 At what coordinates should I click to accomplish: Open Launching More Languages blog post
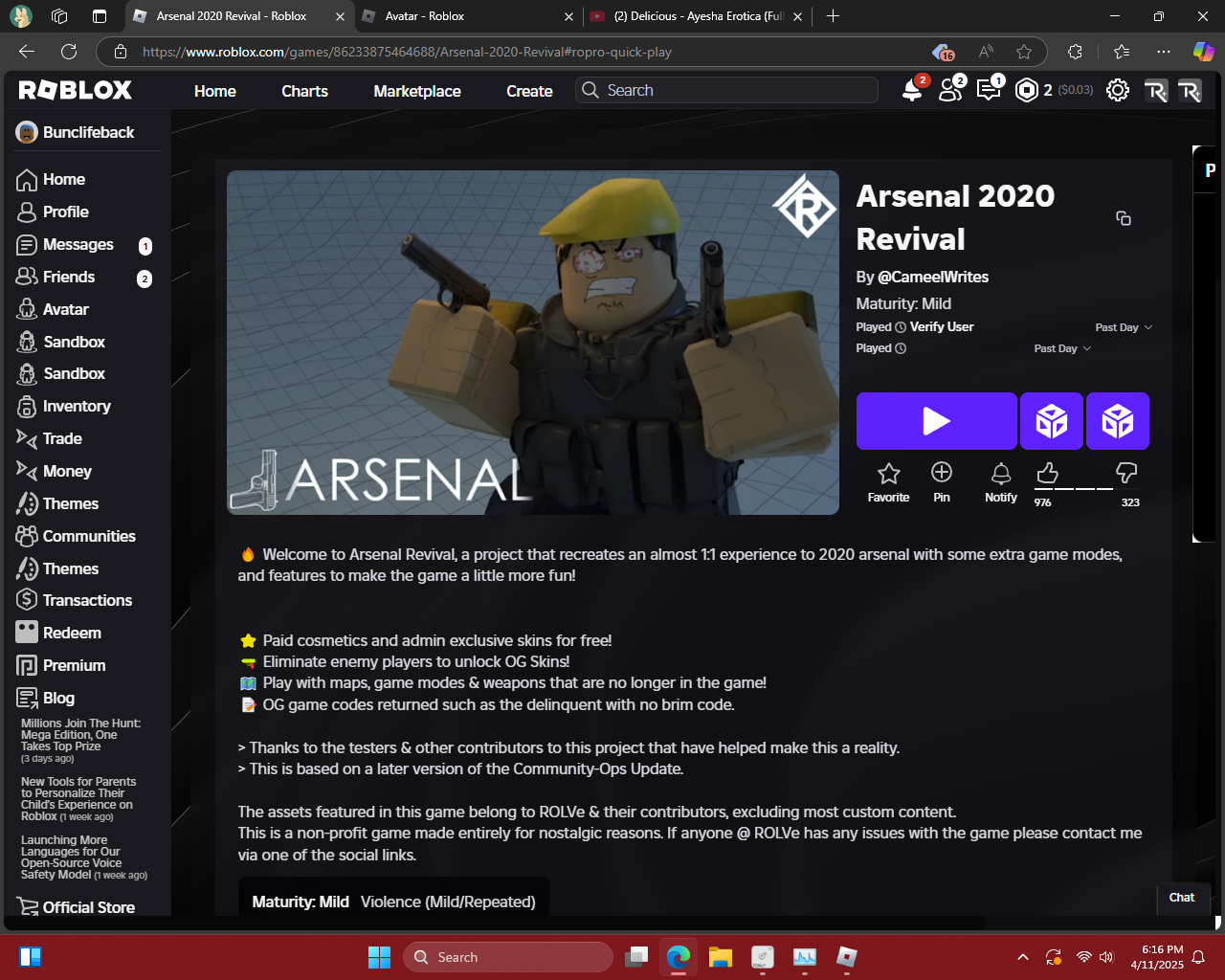point(84,857)
